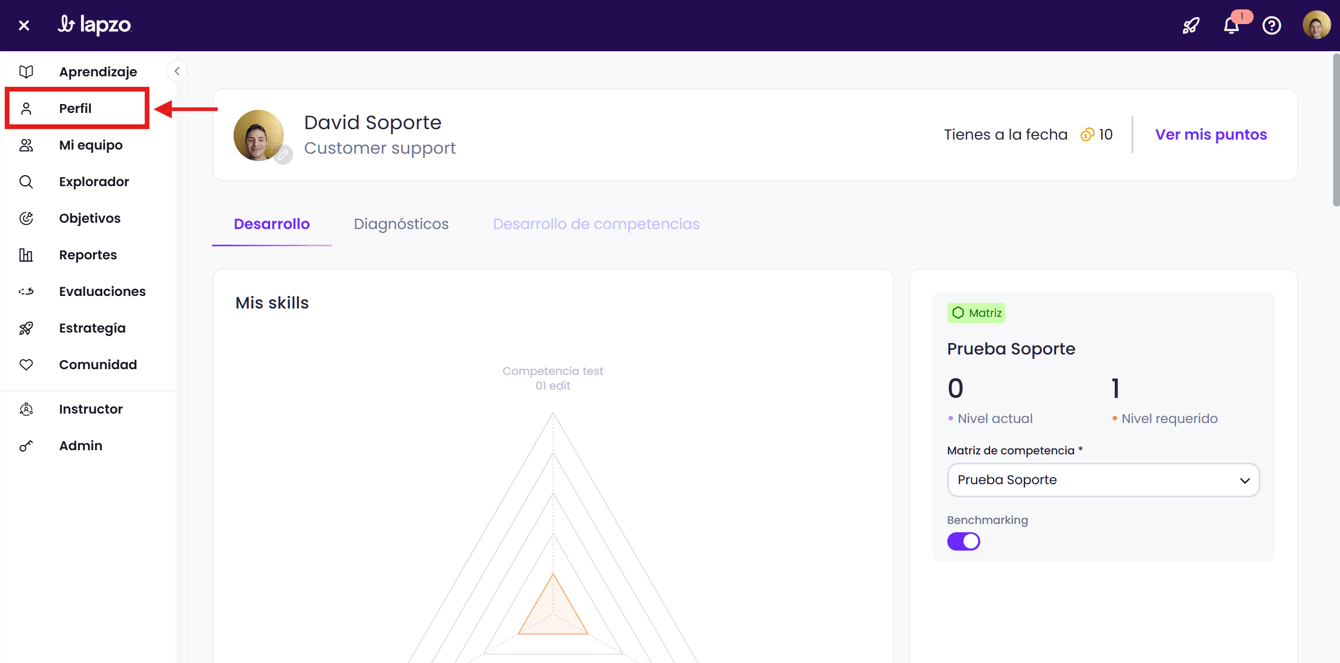Click the Reportes chart icon

[x=26, y=255]
